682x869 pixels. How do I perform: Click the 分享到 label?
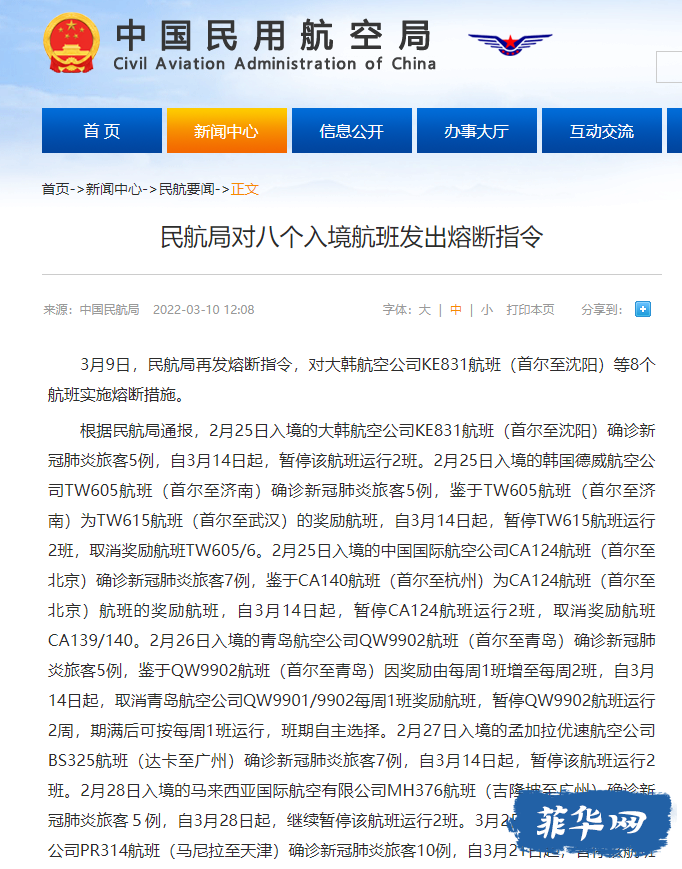pyautogui.click(x=602, y=310)
